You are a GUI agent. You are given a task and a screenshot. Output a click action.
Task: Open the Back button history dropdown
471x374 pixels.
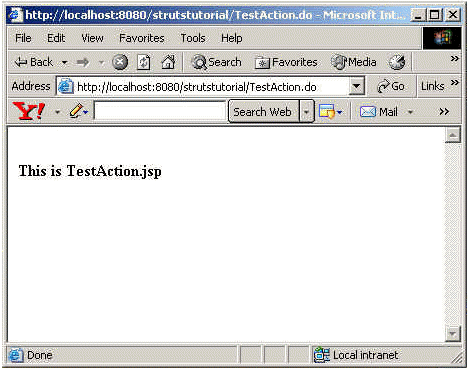coord(65,62)
